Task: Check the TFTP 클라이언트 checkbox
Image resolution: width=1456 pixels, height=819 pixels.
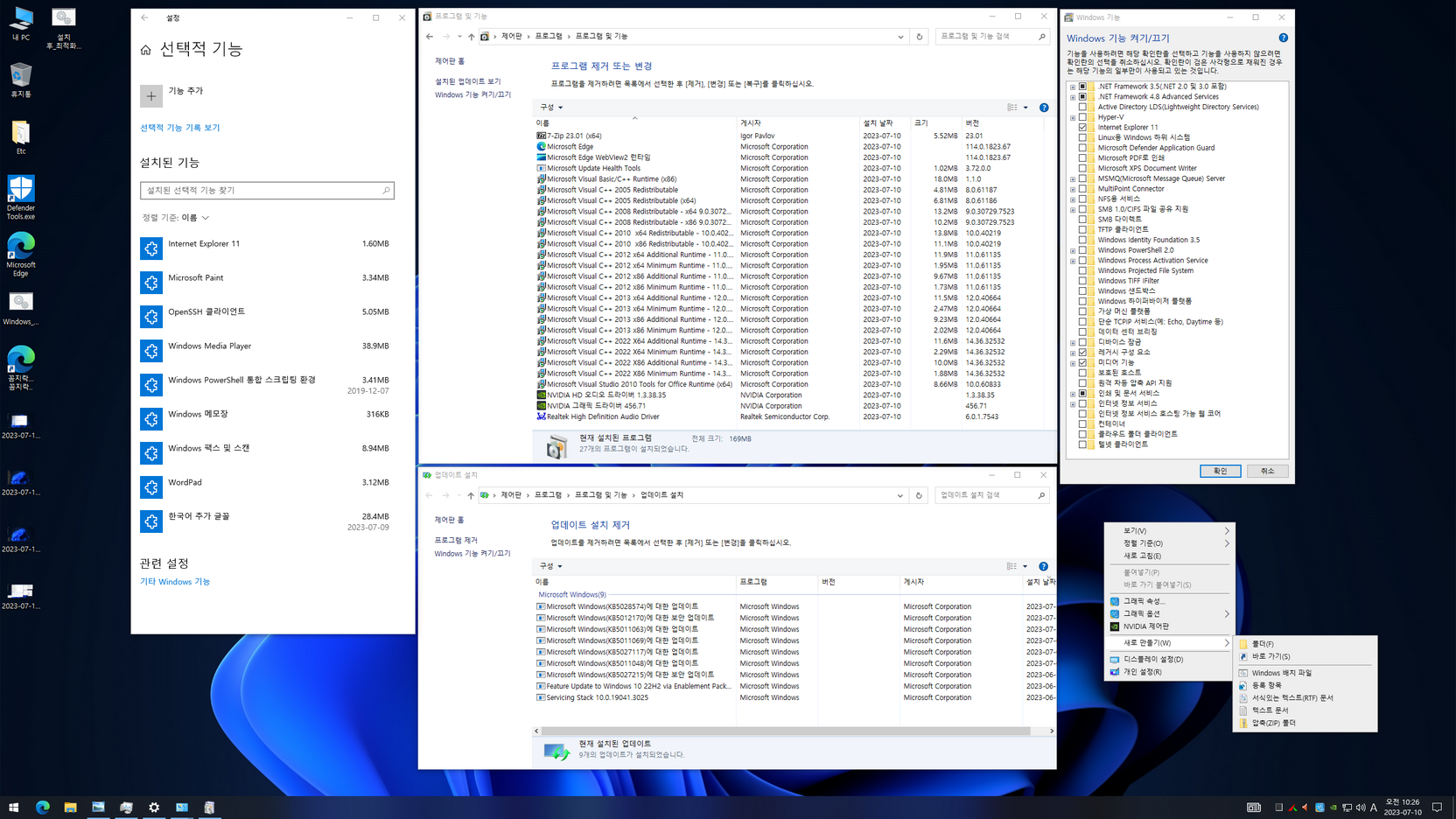Action: pyautogui.click(x=1082, y=229)
